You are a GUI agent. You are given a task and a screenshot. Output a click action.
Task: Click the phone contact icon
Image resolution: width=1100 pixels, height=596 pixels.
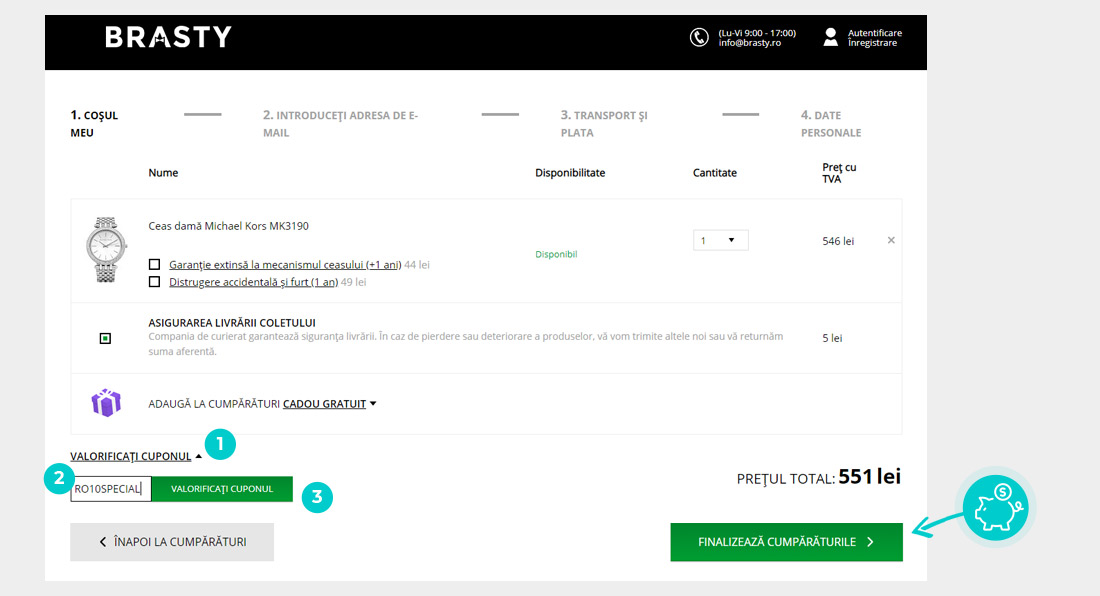[699, 37]
